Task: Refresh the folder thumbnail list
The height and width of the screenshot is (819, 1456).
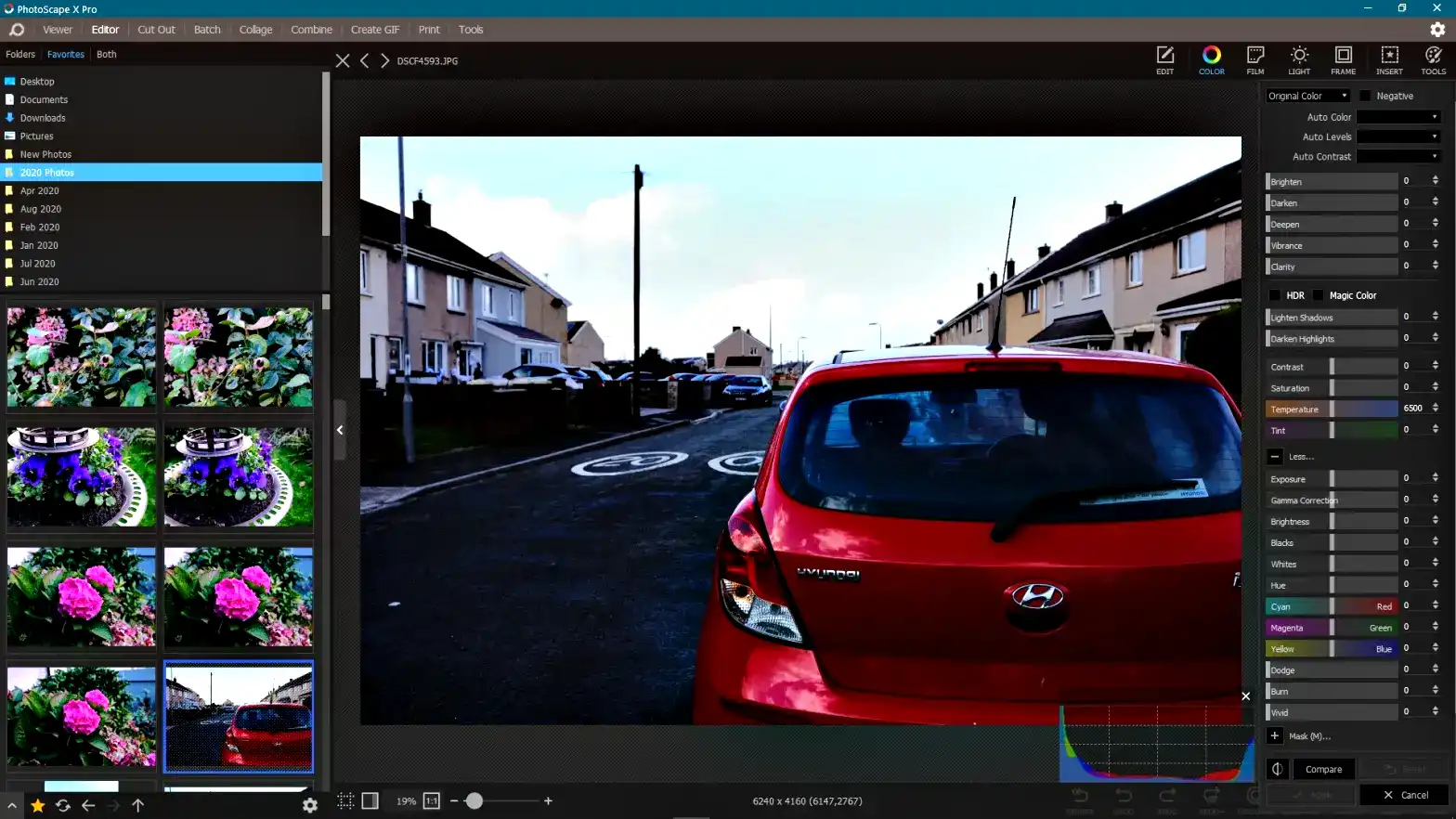Action: coord(63,805)
